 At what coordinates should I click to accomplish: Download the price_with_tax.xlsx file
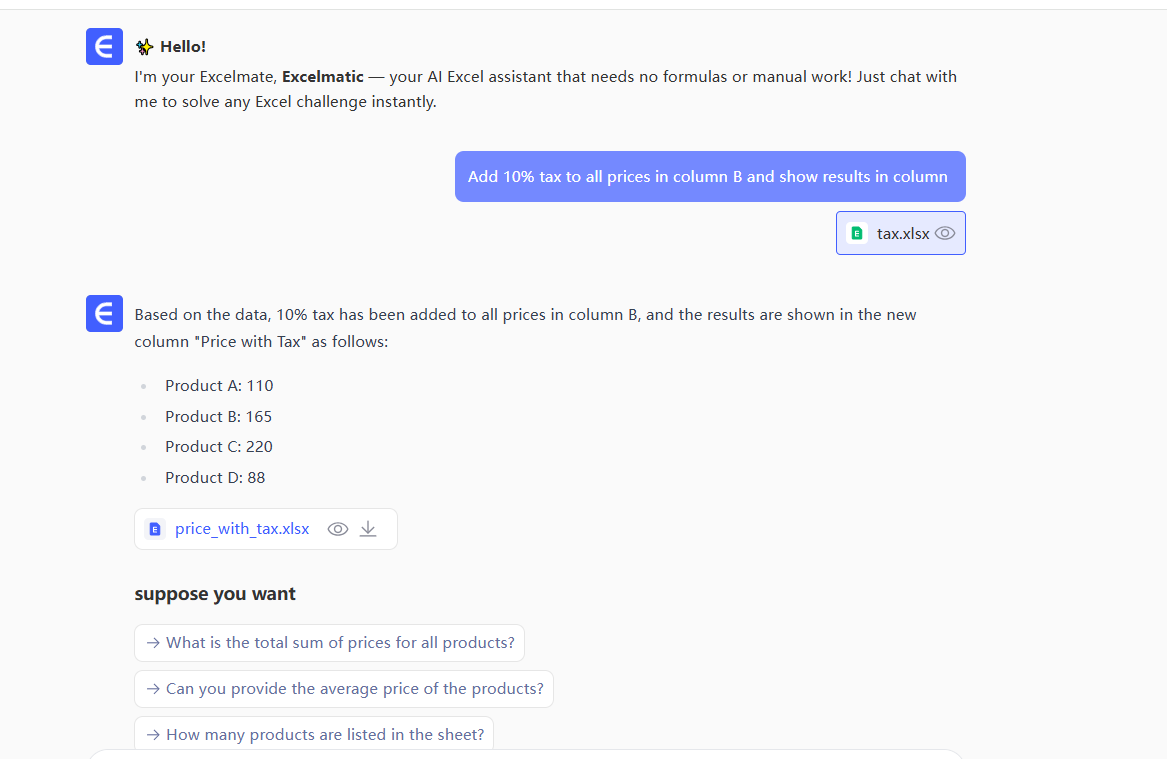[x=368, y=529]
